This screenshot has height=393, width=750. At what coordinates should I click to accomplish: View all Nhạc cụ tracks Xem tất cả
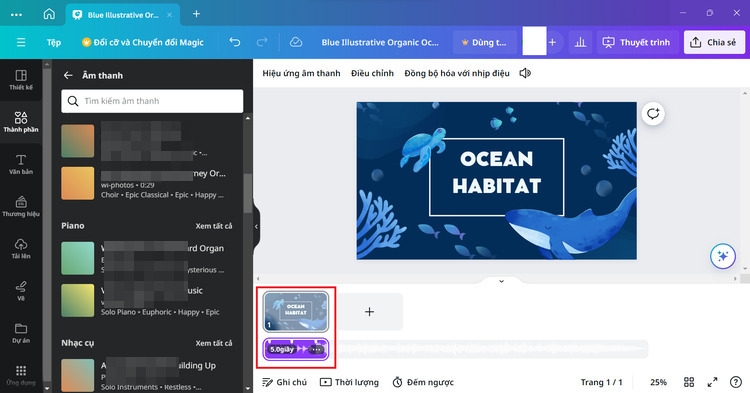pos(213,343)
